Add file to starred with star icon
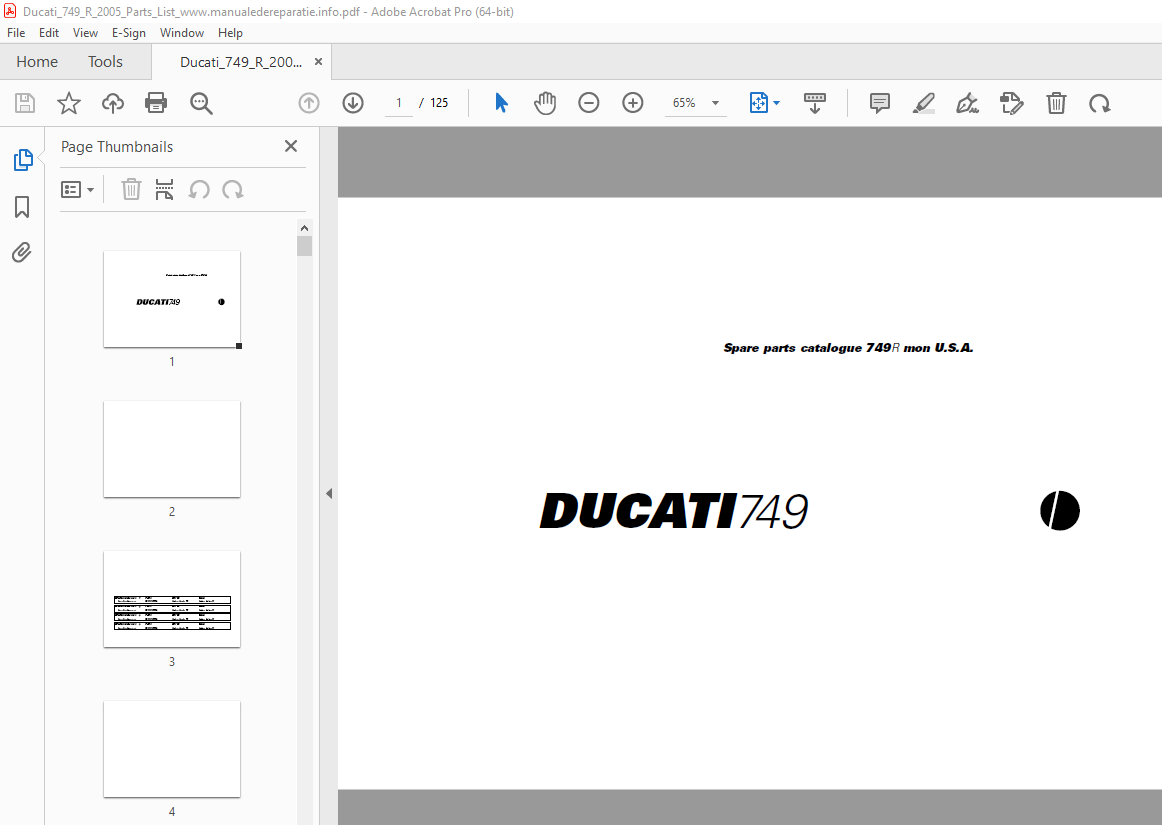This screenshot has width=1162, height=825. point(69,103)
